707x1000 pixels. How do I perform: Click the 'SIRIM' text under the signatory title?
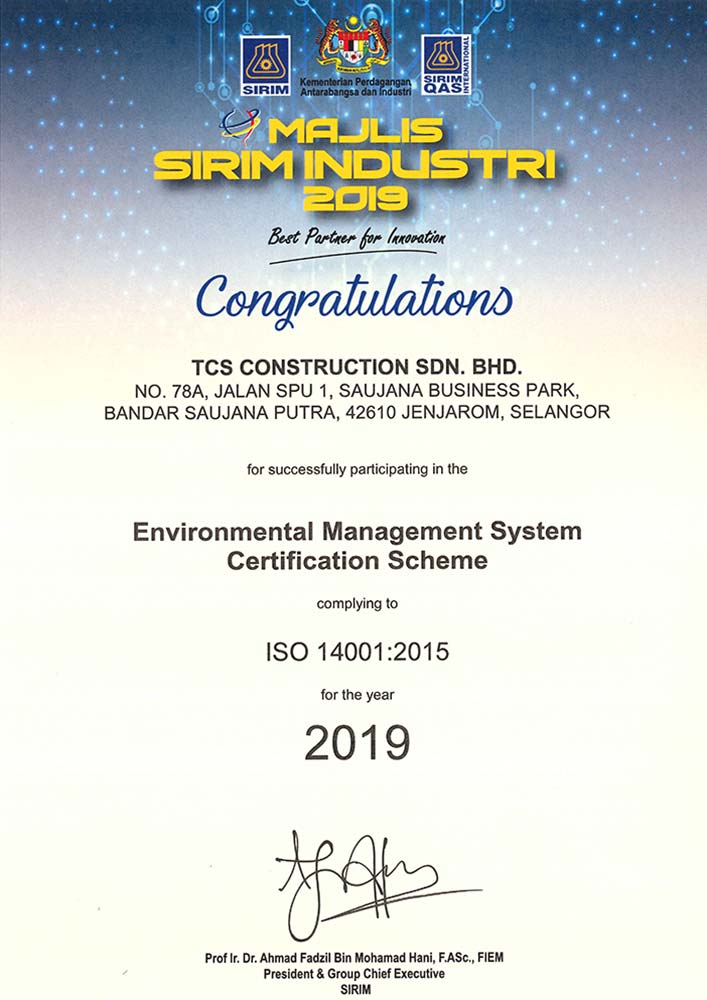pyautogui.click(x=355, y=990)
